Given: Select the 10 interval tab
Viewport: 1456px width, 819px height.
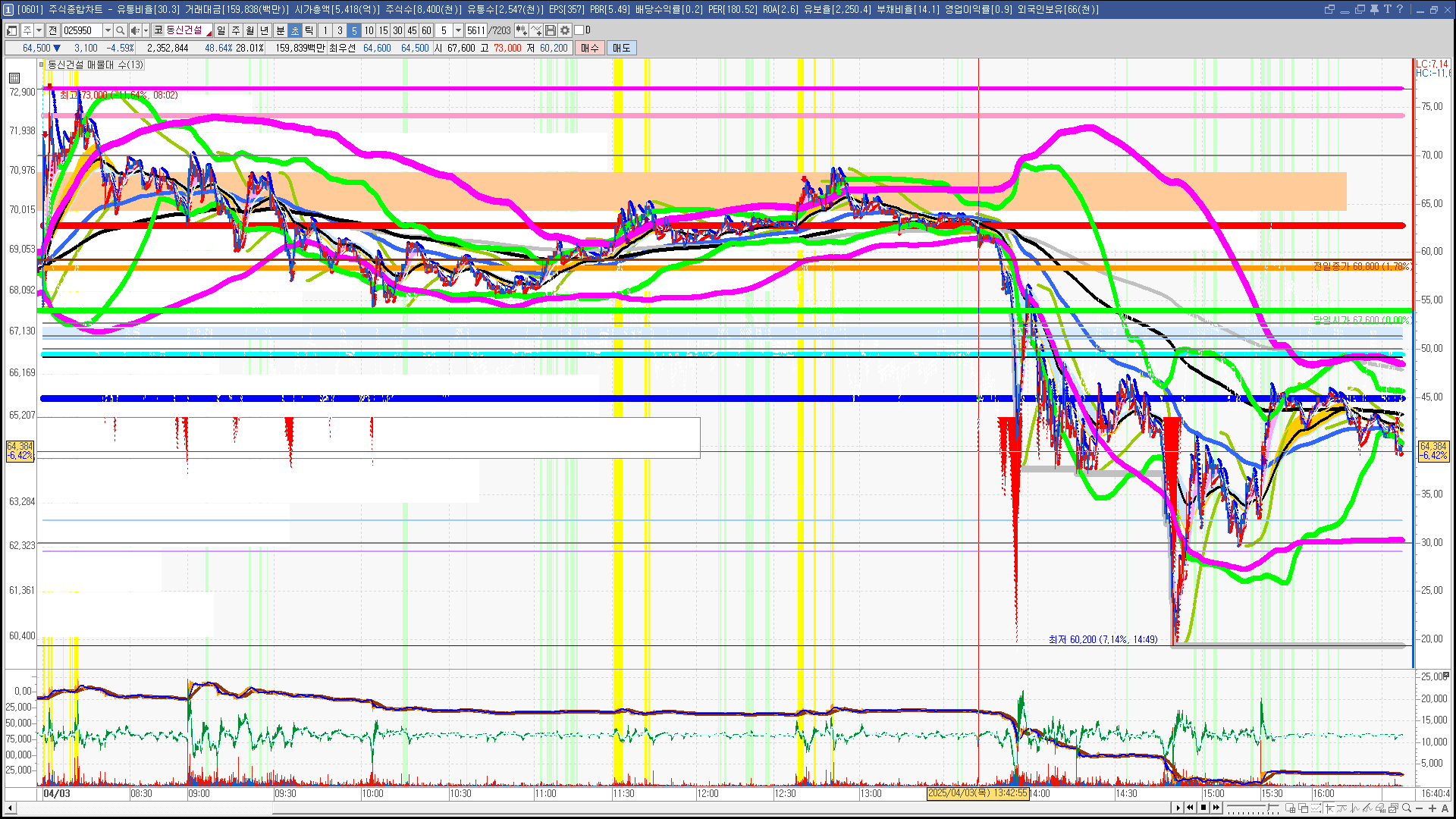Looking at the screenshot, I should [x=369, y=30].
